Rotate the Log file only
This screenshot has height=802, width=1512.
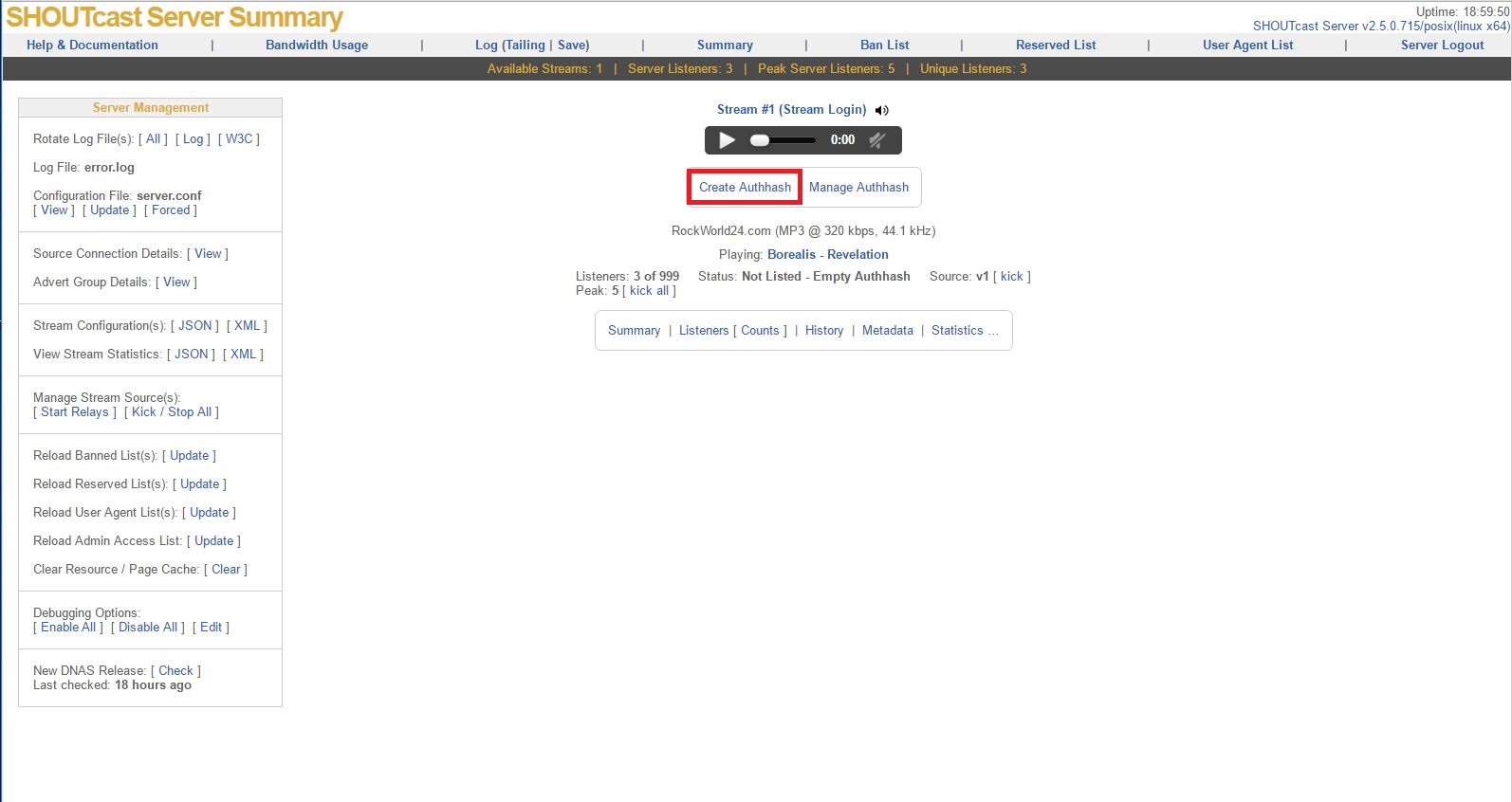(193, 138)
